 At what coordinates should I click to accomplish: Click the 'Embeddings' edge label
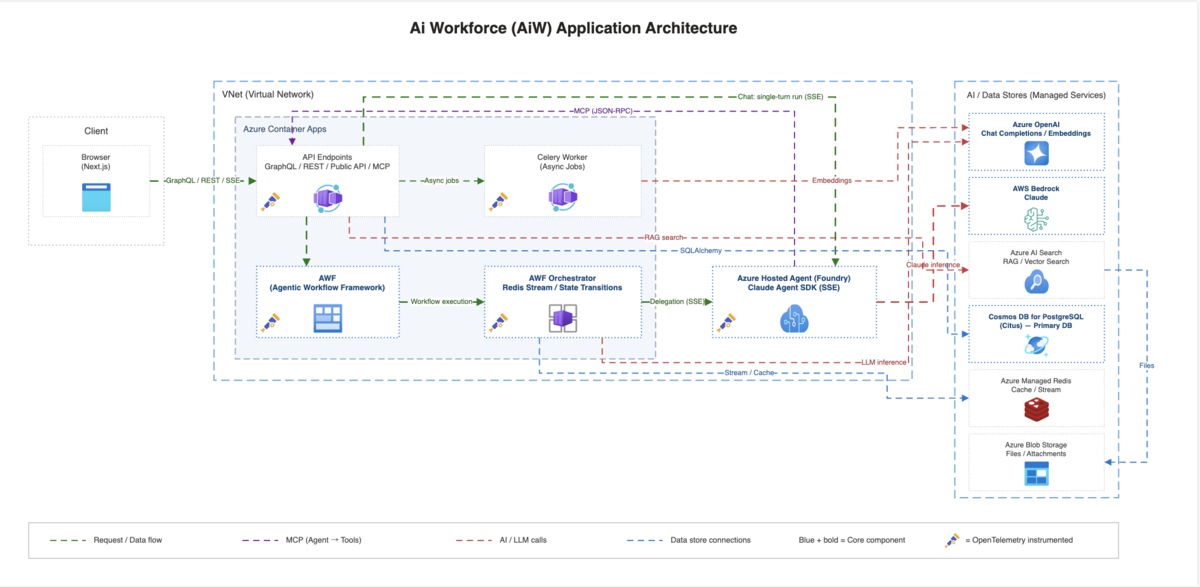click(832, 181)
